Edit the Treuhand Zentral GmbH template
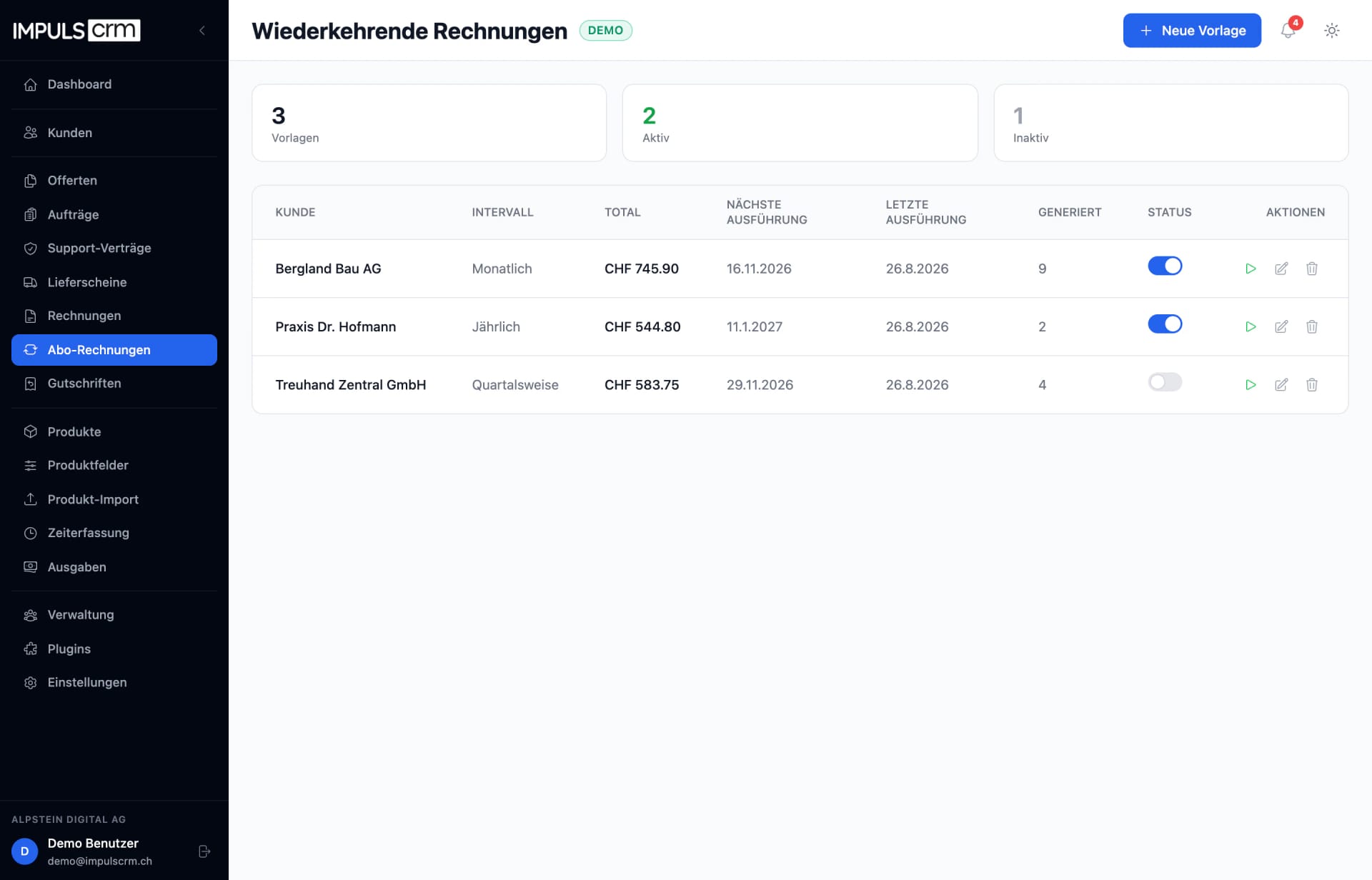1372x880 pixels. [x=1281, y=384]
